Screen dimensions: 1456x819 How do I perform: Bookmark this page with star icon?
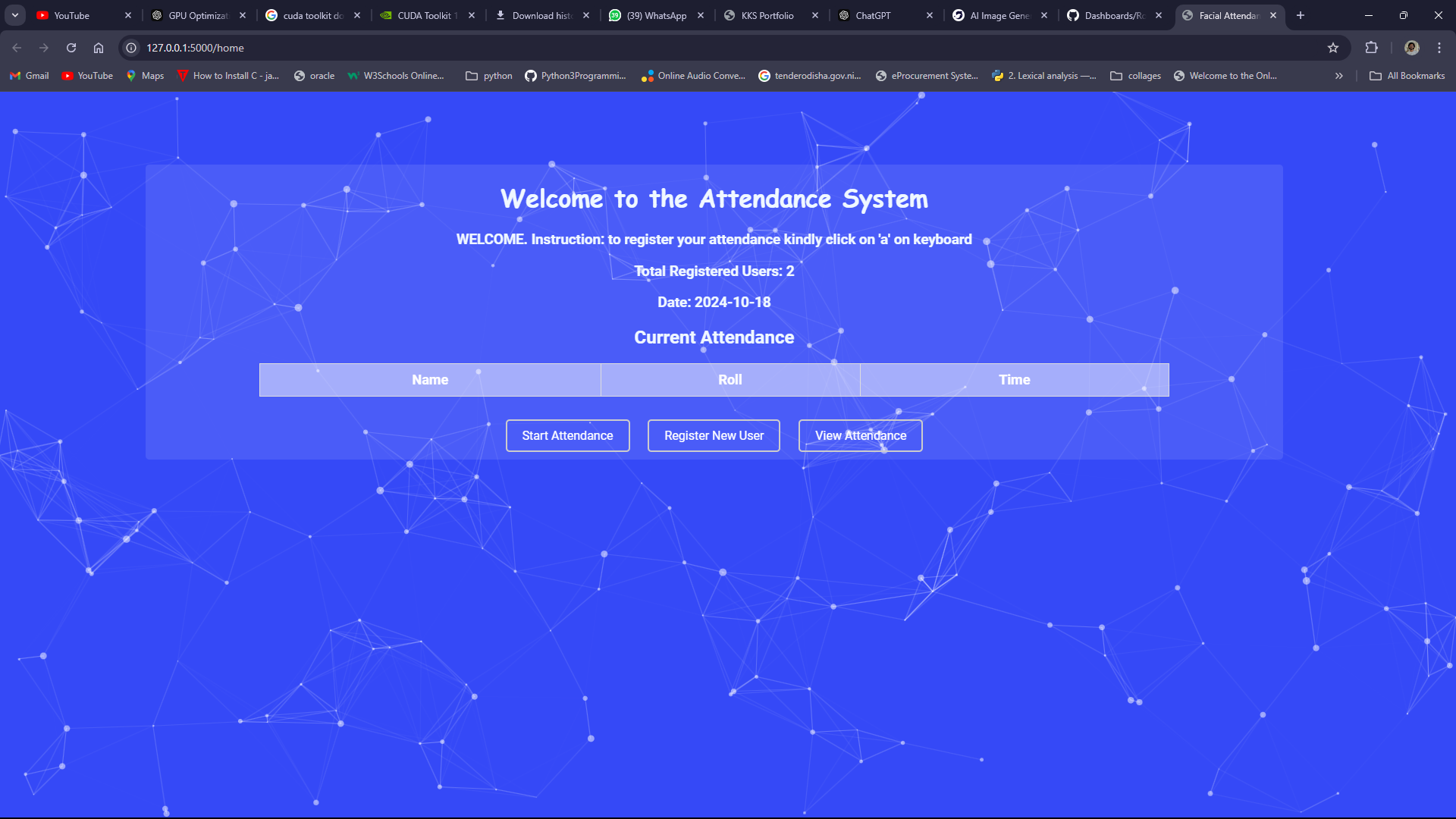(x=1333, y=48)
